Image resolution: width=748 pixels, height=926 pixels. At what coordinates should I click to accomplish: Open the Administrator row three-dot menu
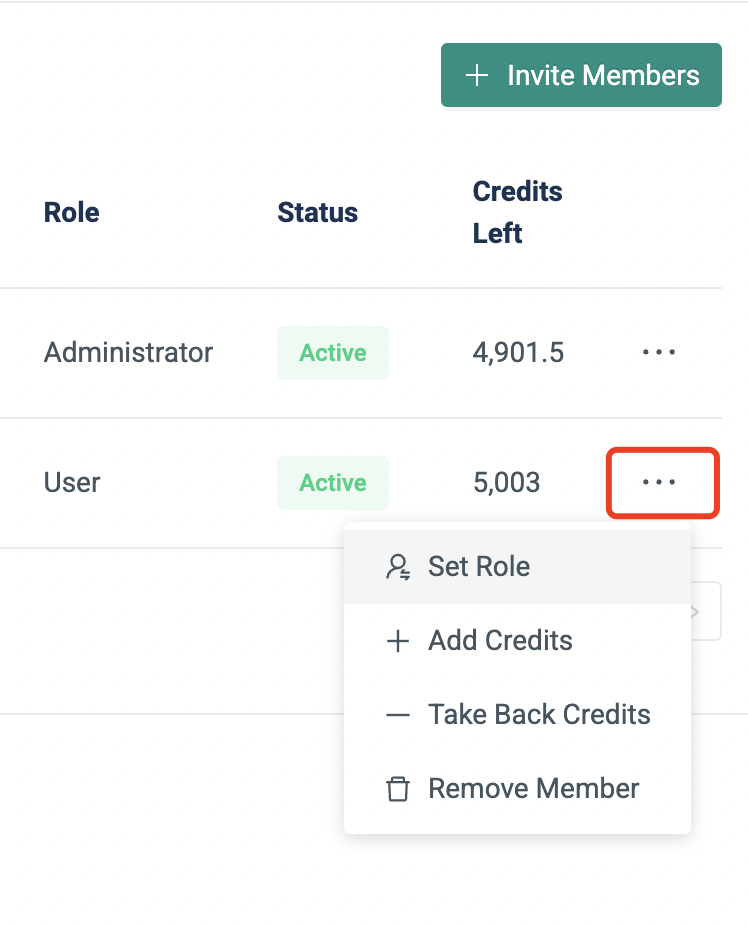point(659,352)
